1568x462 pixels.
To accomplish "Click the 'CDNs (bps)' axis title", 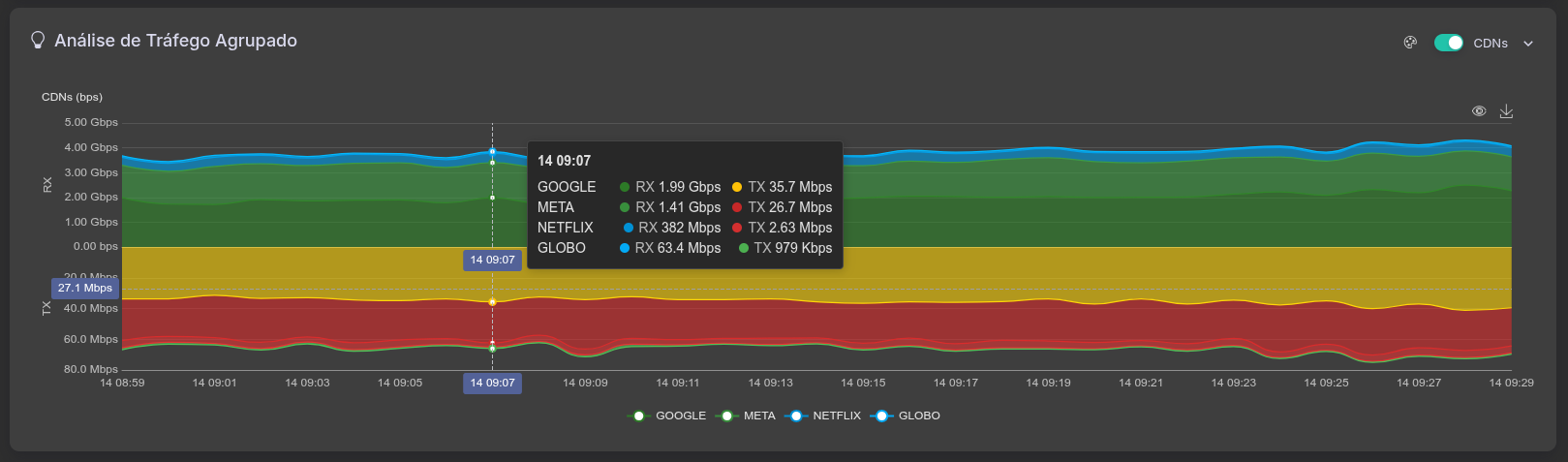I will (x=72, y=97).
